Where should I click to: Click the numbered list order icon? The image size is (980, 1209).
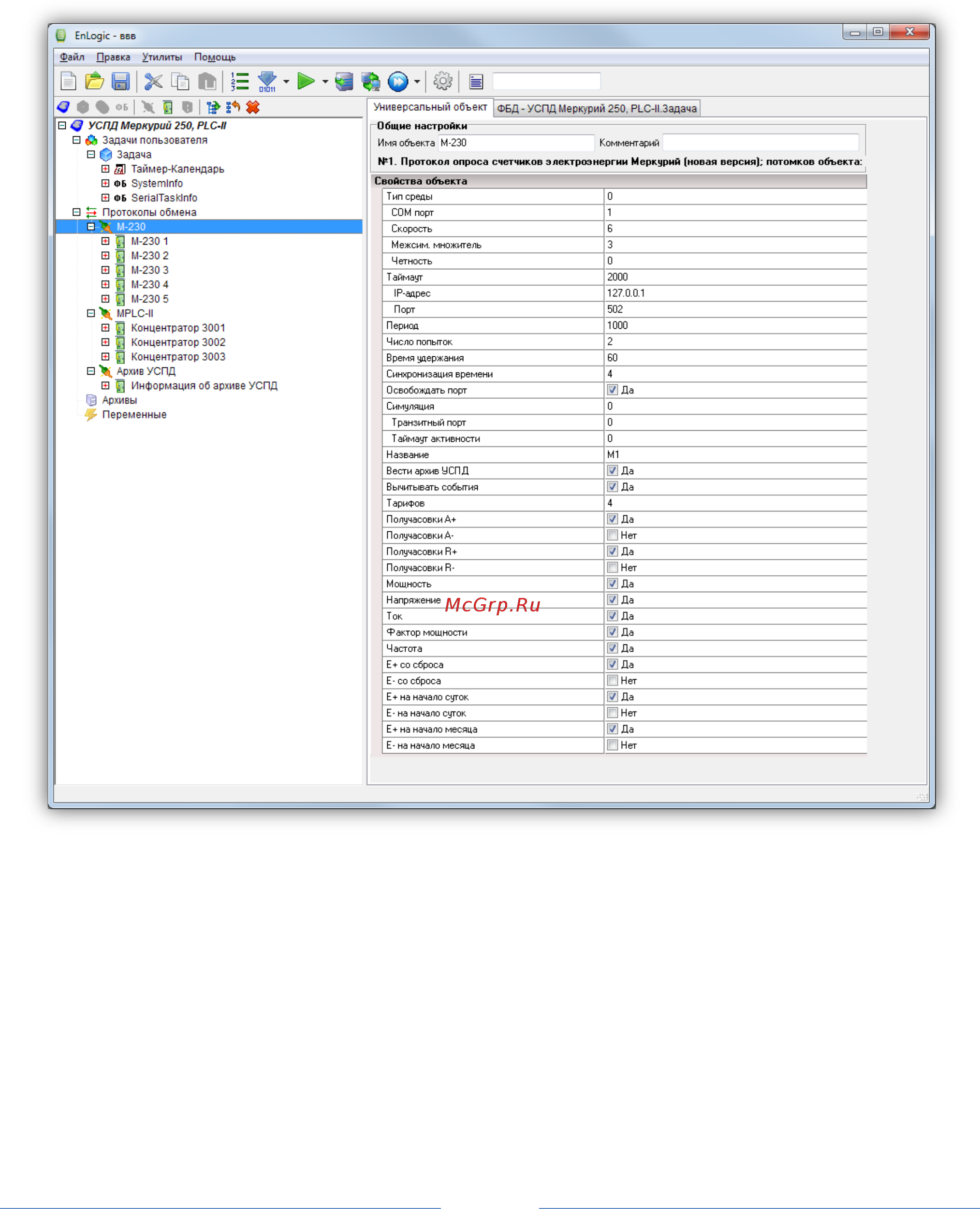tap(240, 81)
